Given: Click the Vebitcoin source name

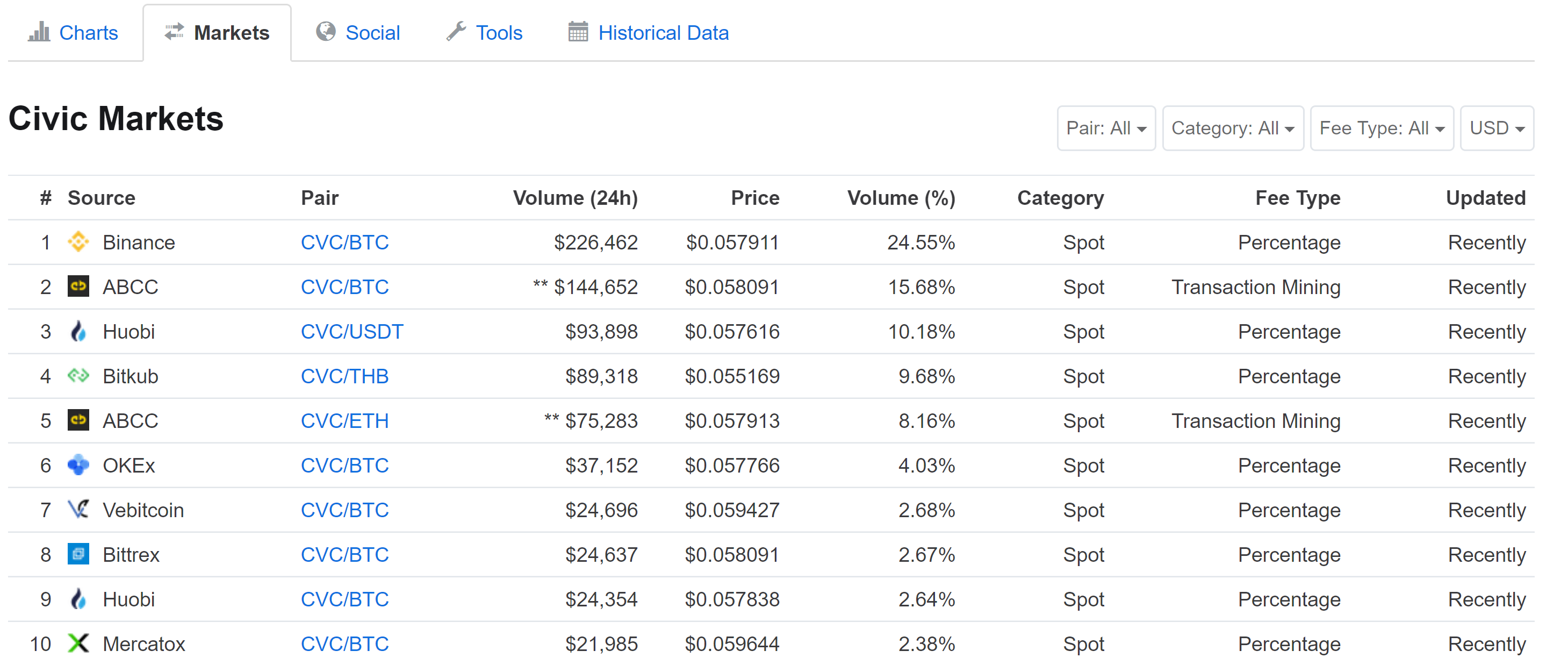Looking at the screenshot, I should pyautogui.click(x=143, y=510).
